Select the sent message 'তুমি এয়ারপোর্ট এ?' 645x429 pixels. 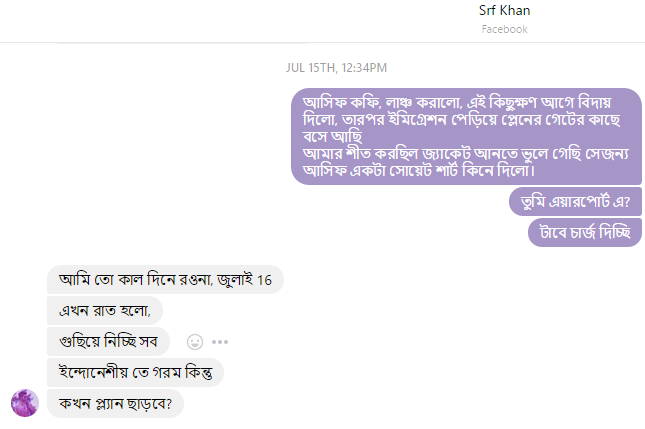coord(574,202)
